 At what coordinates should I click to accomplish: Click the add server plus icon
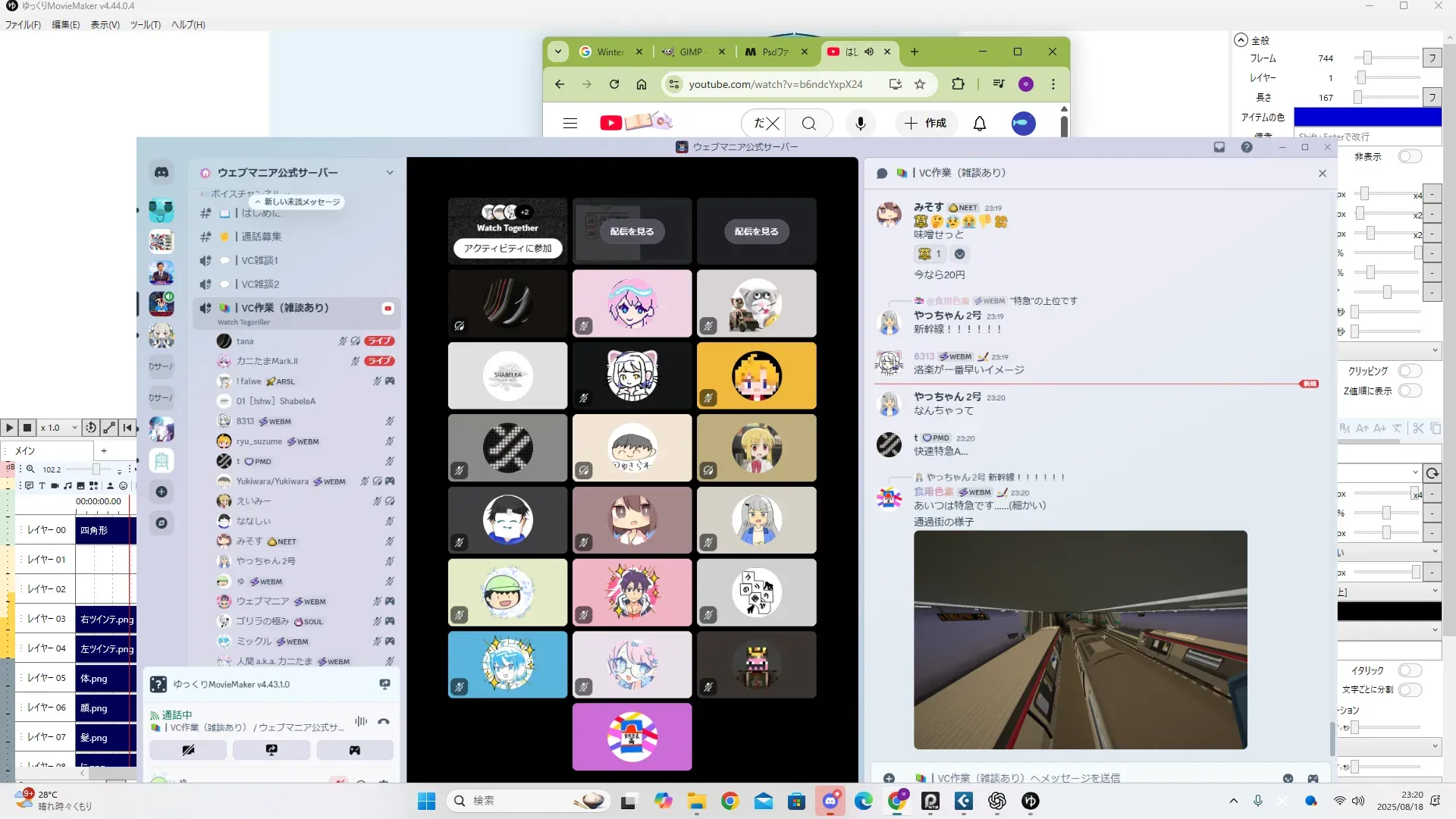(x=162, y=492)
